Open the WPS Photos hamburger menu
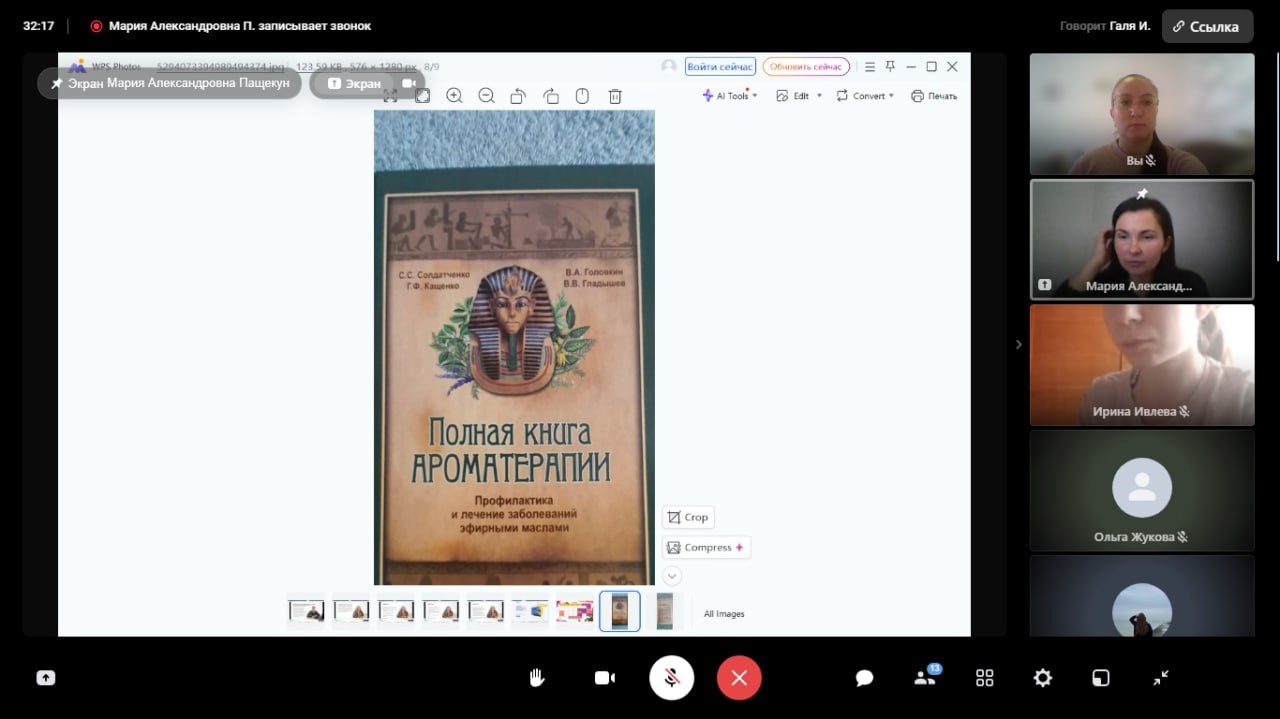Viewport: 1280px width, 719px height. [869, 67]
